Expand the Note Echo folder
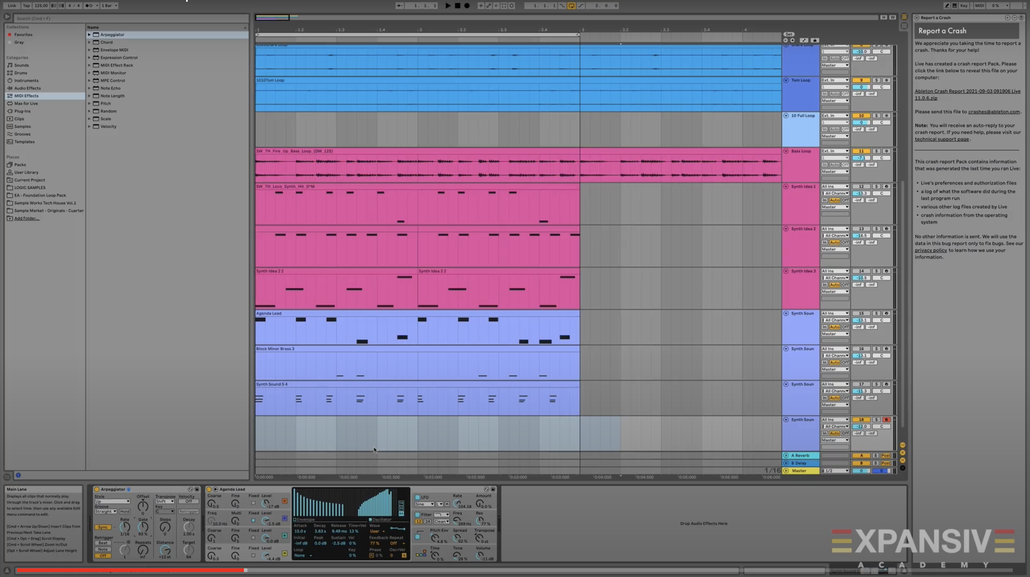The width and height of the screenshot is (1030, 577). [x=89, y=88]
